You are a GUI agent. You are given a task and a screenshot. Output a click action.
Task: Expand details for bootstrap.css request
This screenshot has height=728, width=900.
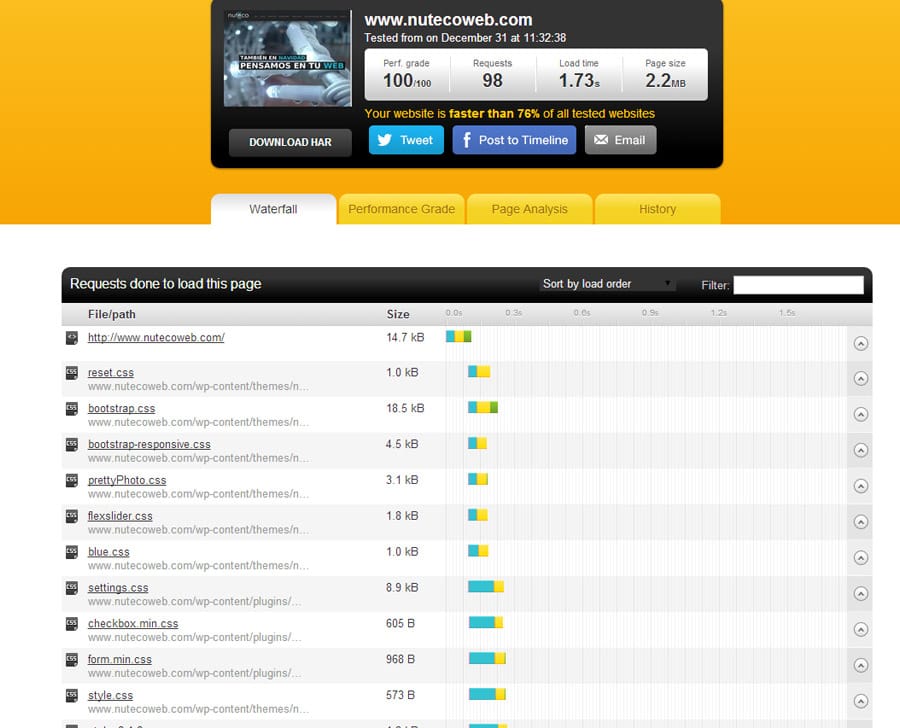860,415
